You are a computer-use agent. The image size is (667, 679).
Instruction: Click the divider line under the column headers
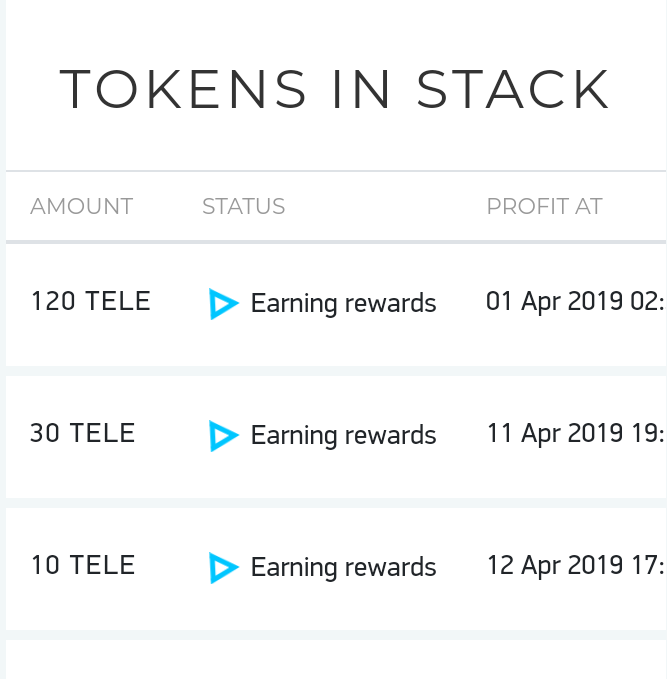[x=336, y=241]
